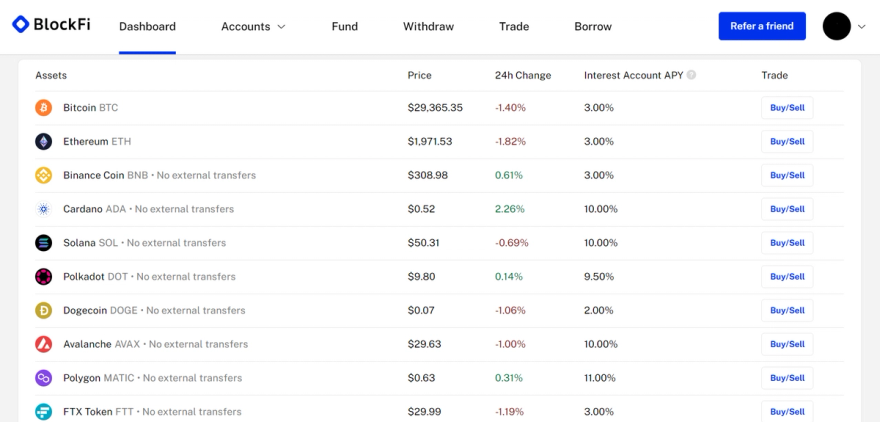Click the Bitcoin coin icon

tap(44, 108)
